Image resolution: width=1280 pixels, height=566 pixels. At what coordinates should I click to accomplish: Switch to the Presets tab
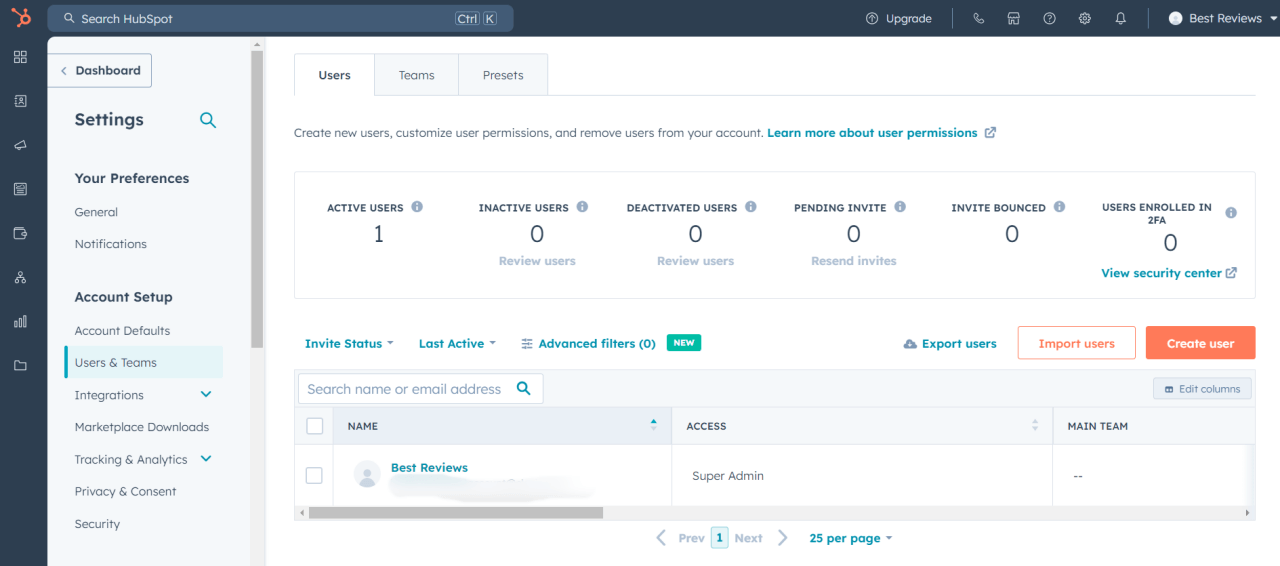503,75
